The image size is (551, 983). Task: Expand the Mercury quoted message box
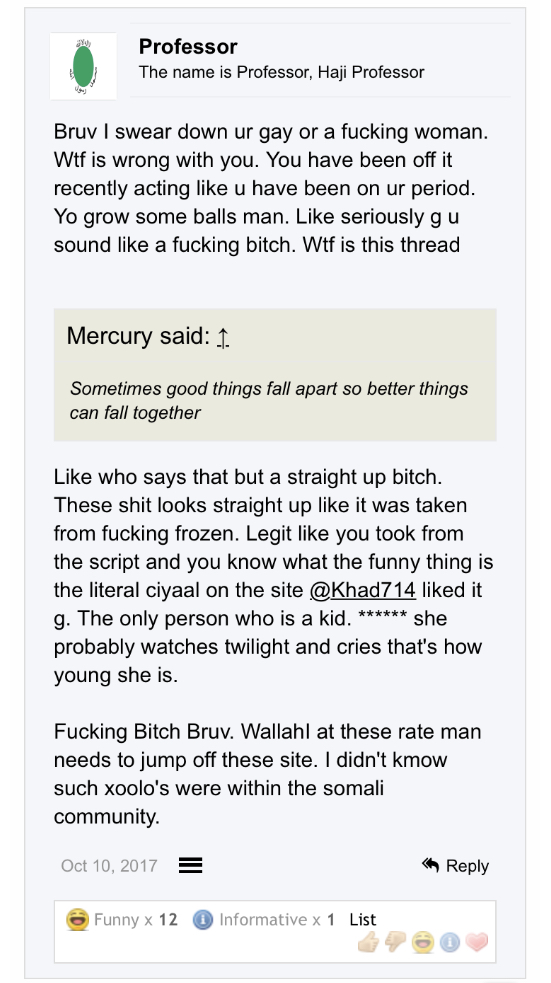click(x=275, y=375)
